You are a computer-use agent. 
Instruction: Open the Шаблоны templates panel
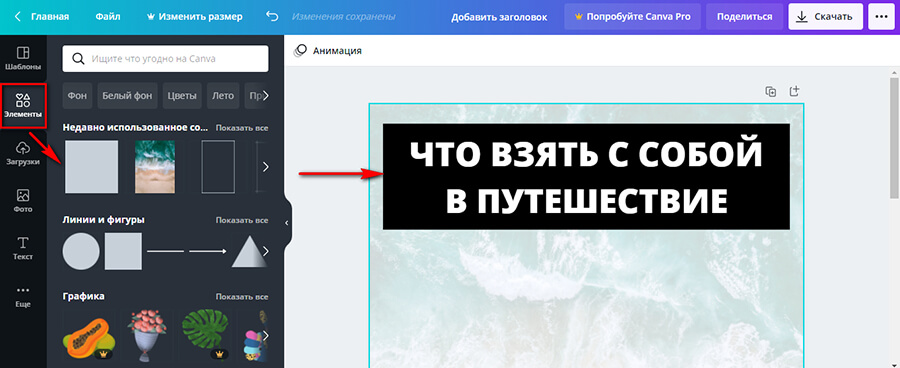tap(23, 59)
